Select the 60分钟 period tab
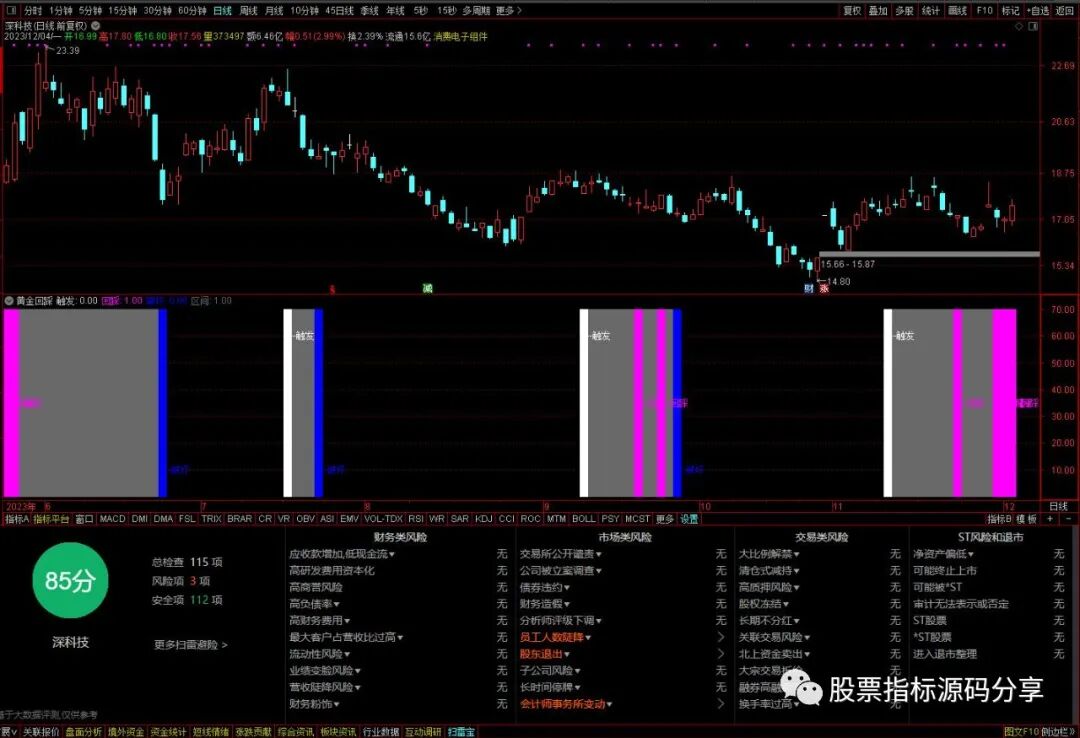This screenshot has height=738, width=1080. click(x=192, y=10)
